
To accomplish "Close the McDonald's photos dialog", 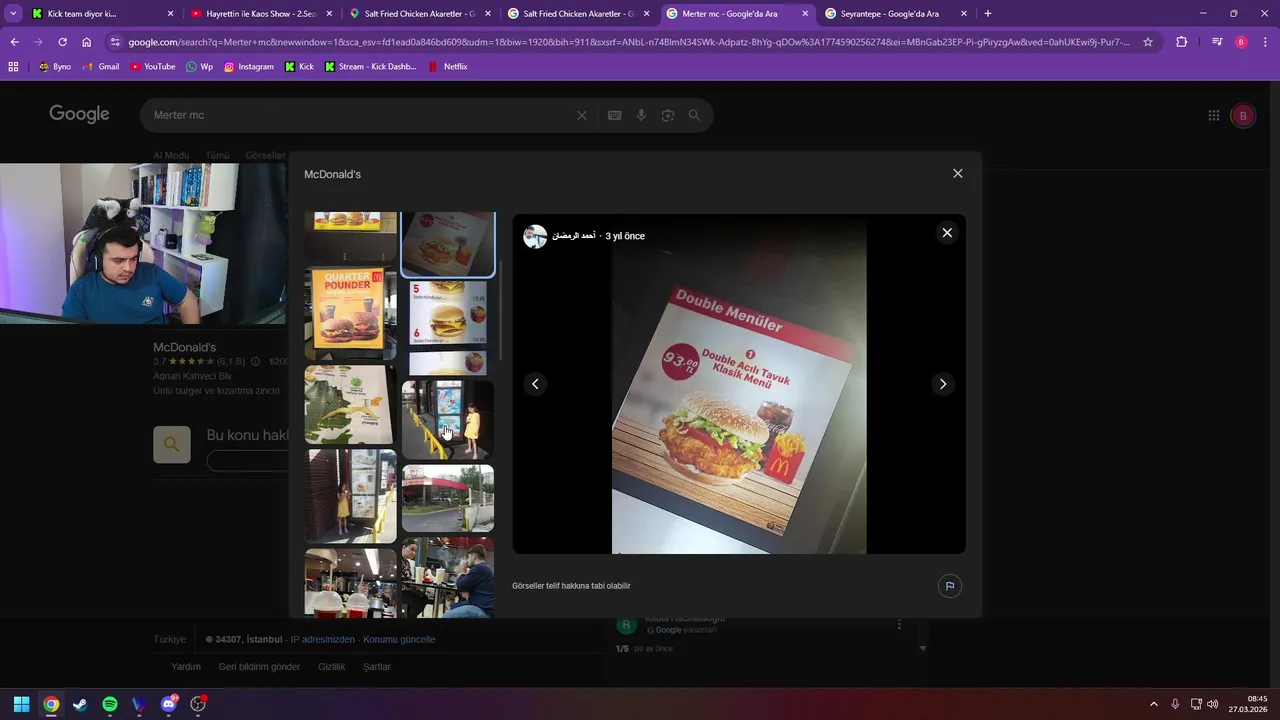I will pos(957,173).
